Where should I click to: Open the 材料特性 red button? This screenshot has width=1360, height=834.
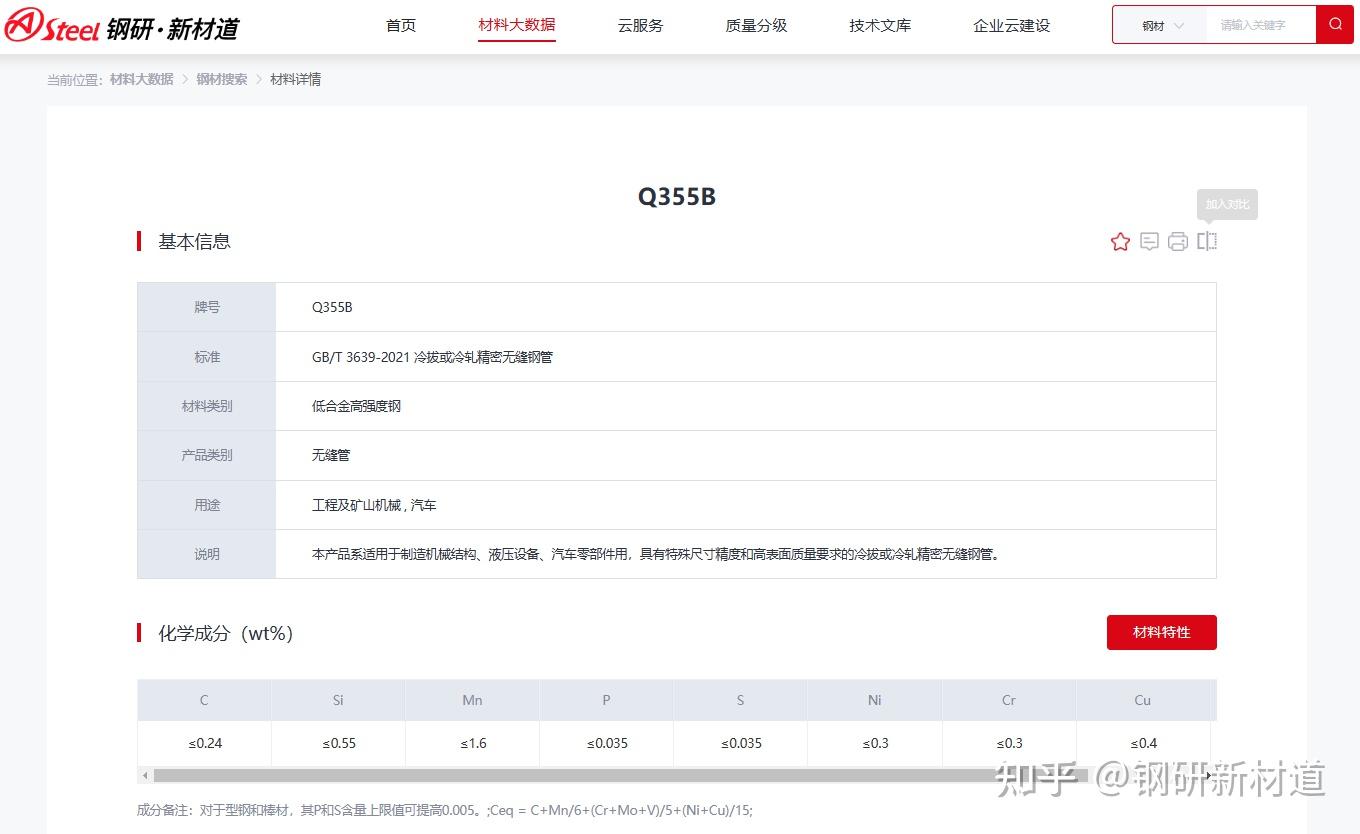(1161, 632)
